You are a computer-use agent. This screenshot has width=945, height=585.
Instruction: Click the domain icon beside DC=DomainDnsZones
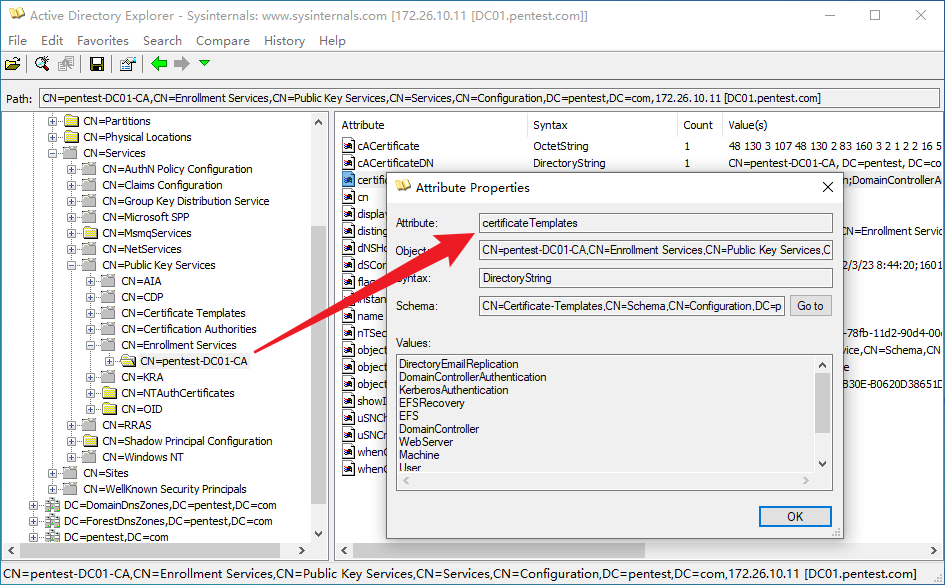(x=52, y=505)
